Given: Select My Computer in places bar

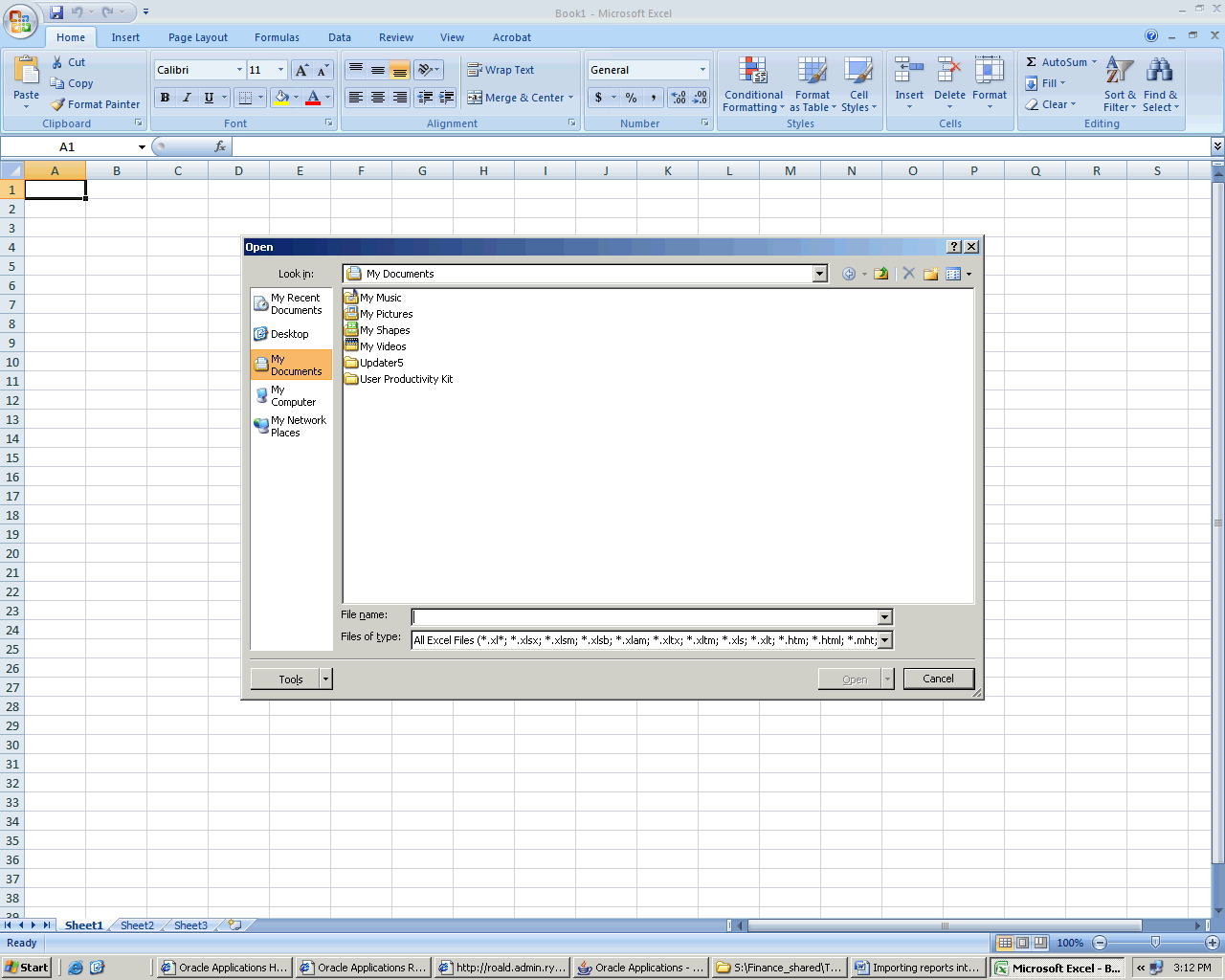Looking at the screenshot, I should [x=290, y=396].
